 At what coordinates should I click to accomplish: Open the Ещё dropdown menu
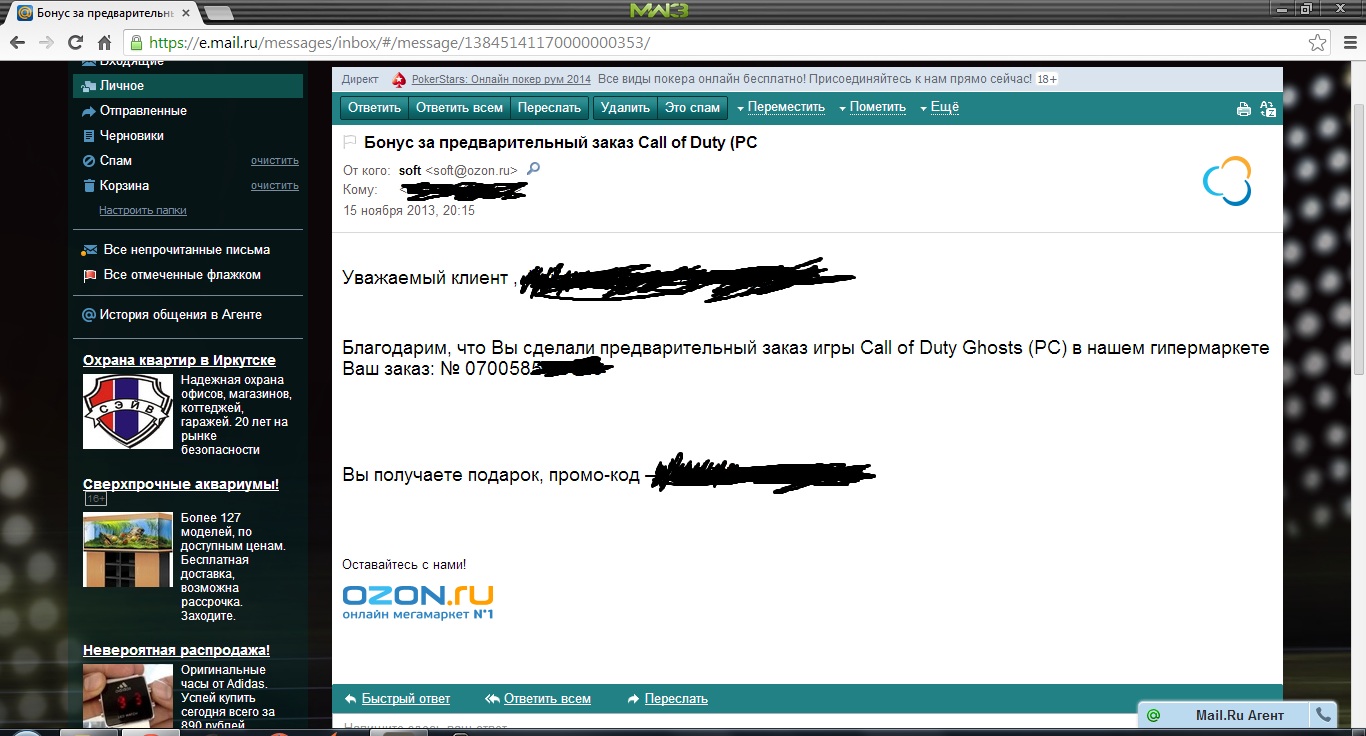pos(939,108)
